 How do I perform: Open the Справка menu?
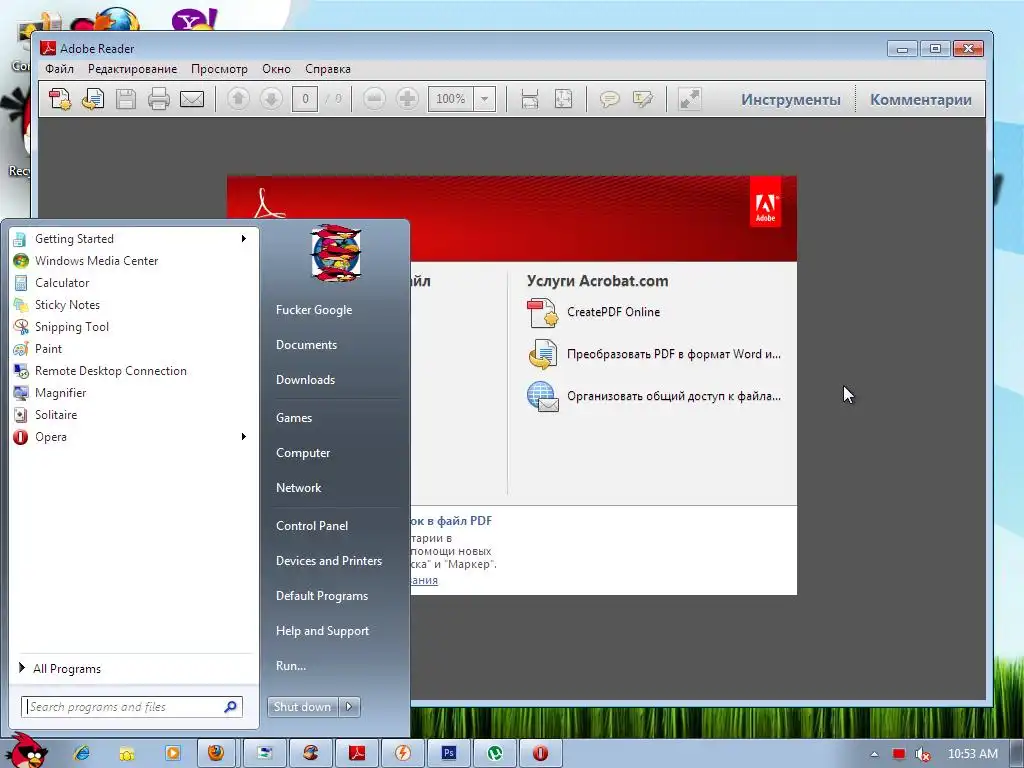click(328, 69)
